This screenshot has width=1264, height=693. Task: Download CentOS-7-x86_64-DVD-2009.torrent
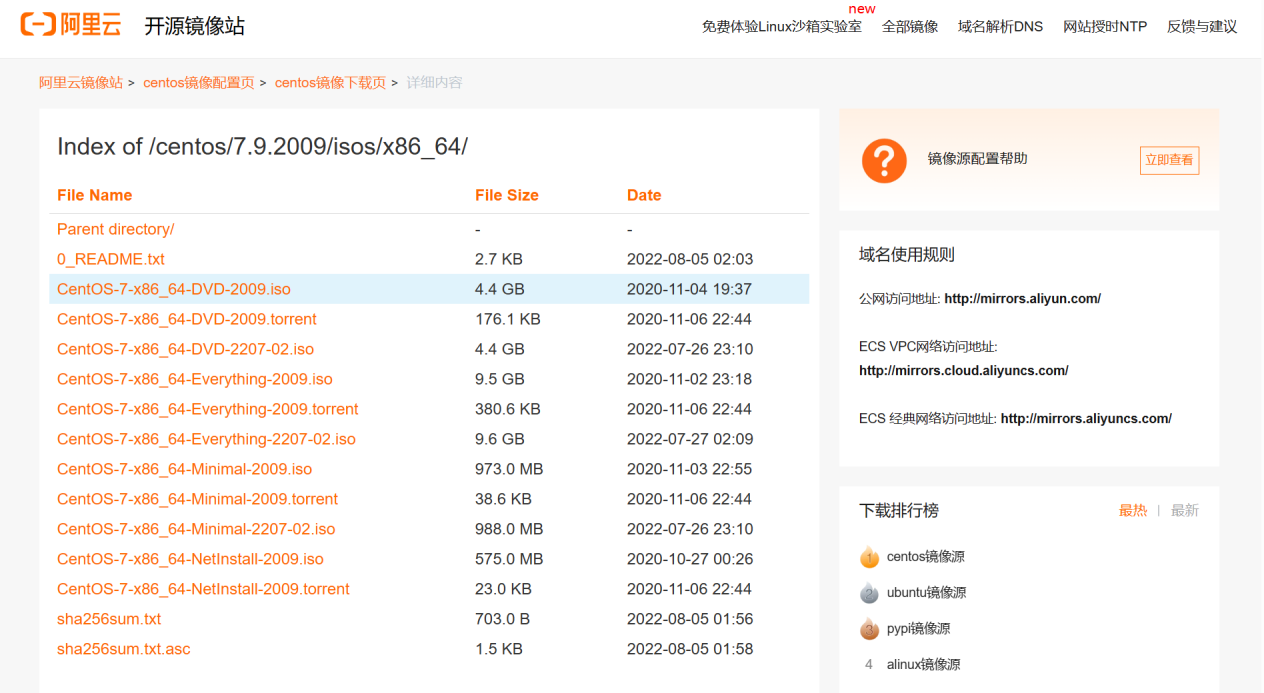pyautogui.click(x=187, y=319)
